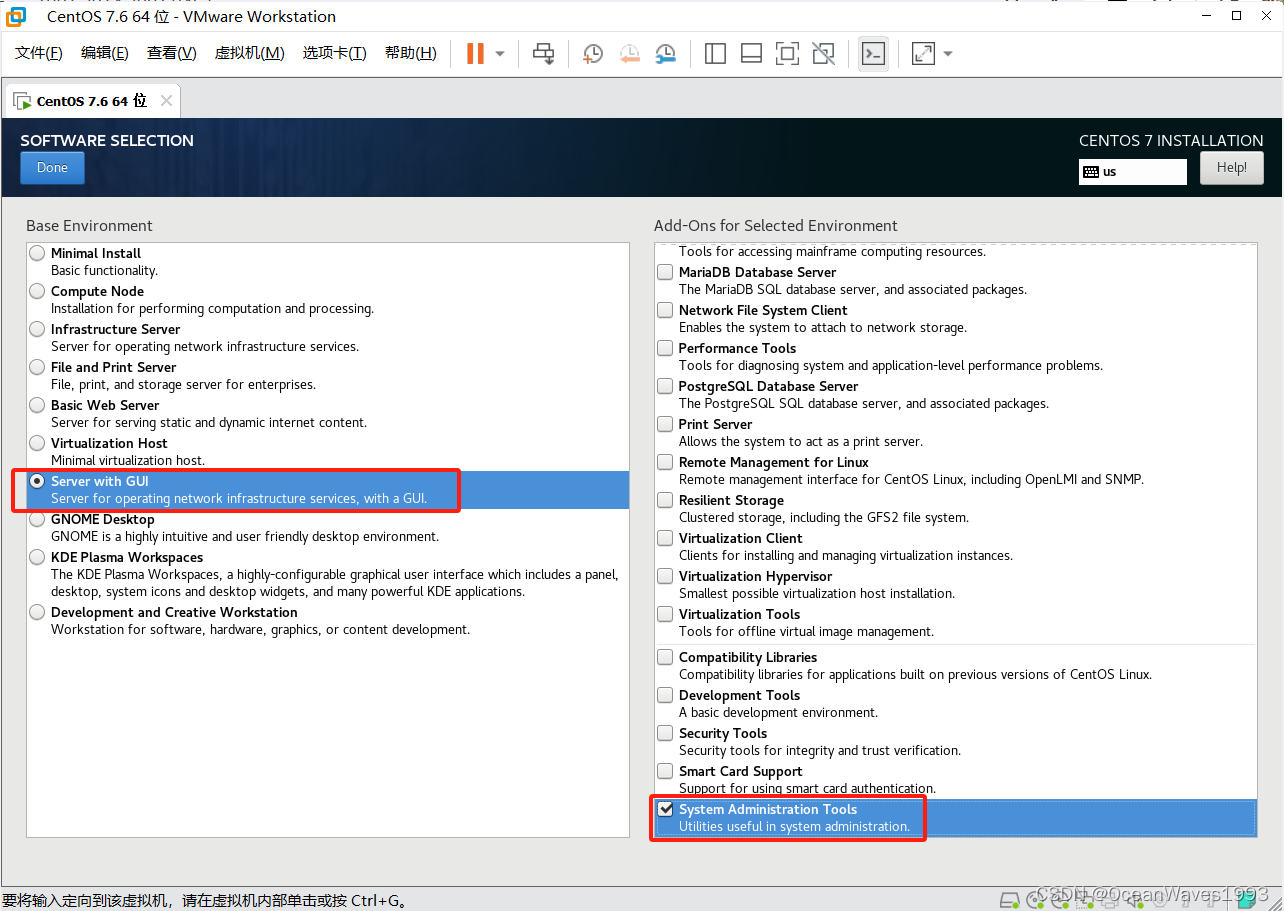Click the VMware Workstation title bar logo

click(x=16, y=16)
